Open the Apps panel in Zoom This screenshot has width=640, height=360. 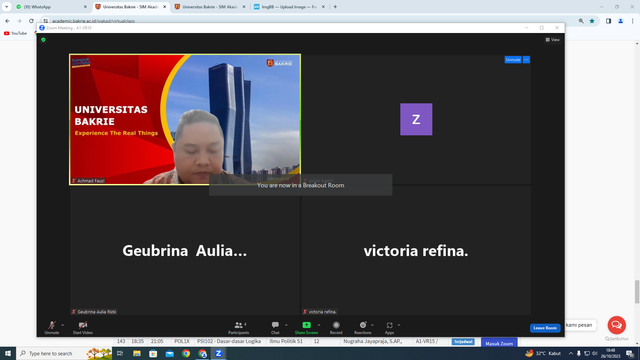coord(389,327)
